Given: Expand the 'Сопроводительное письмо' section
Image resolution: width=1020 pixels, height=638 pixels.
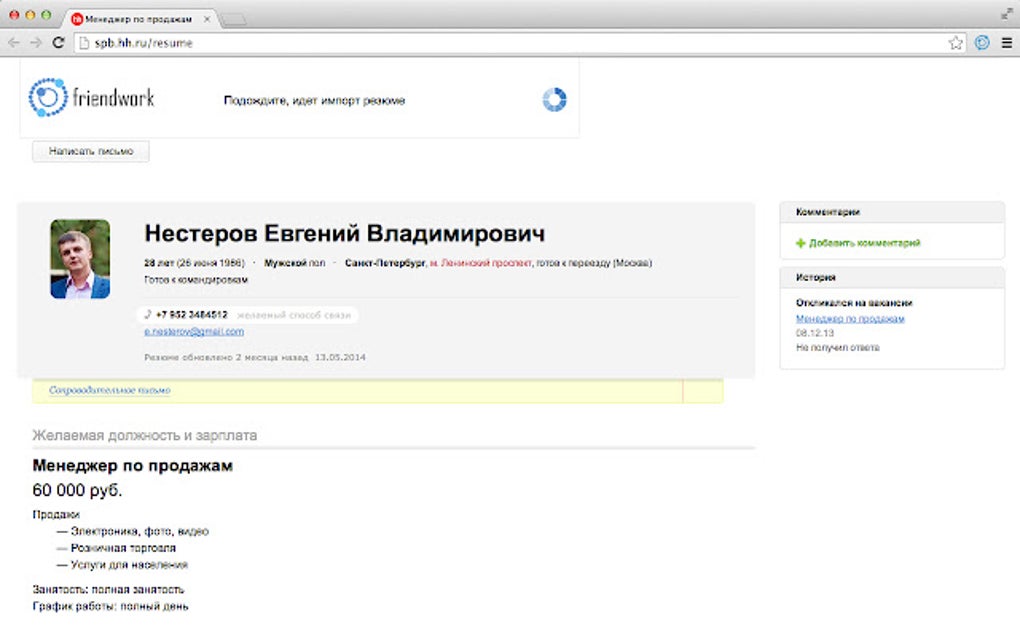Looking at the screenshot, I should click(110, 390).
